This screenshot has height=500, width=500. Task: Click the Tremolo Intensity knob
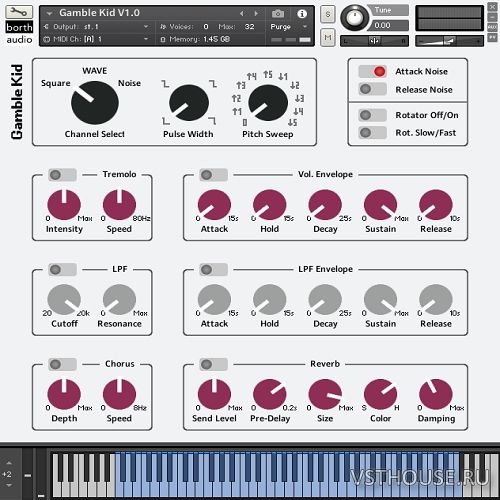click(64, 205)
